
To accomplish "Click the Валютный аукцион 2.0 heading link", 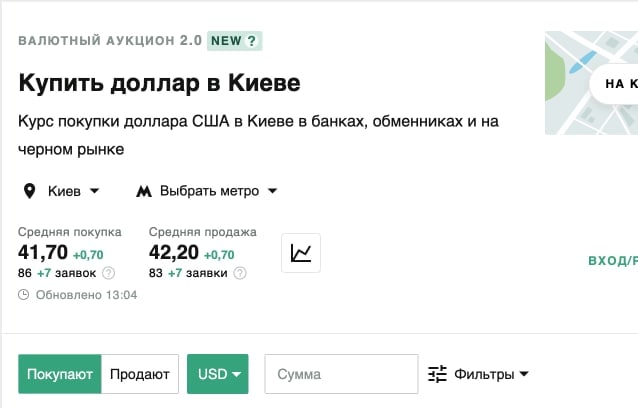I will pyautogui.click(x=109, y=41).
